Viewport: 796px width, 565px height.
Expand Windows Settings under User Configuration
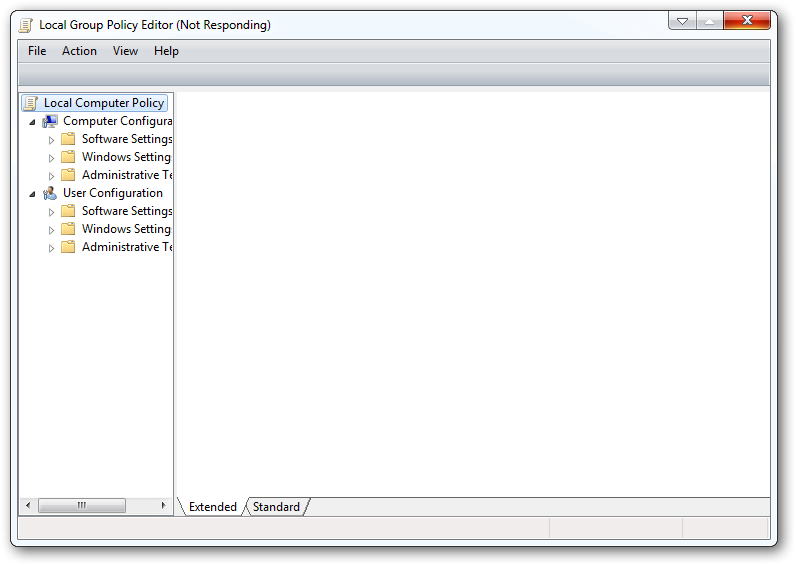click(51, 230)
